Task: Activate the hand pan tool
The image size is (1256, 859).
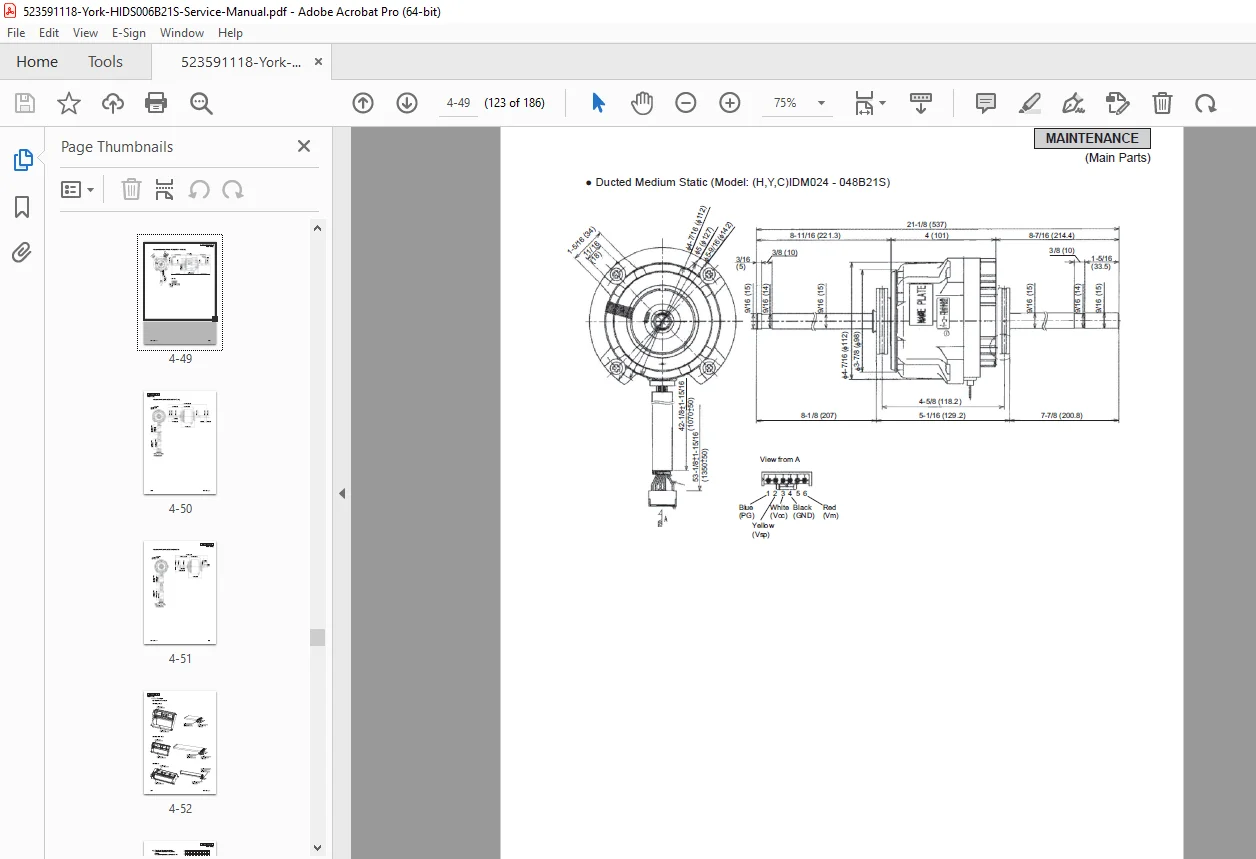Action: pos(642,103)
